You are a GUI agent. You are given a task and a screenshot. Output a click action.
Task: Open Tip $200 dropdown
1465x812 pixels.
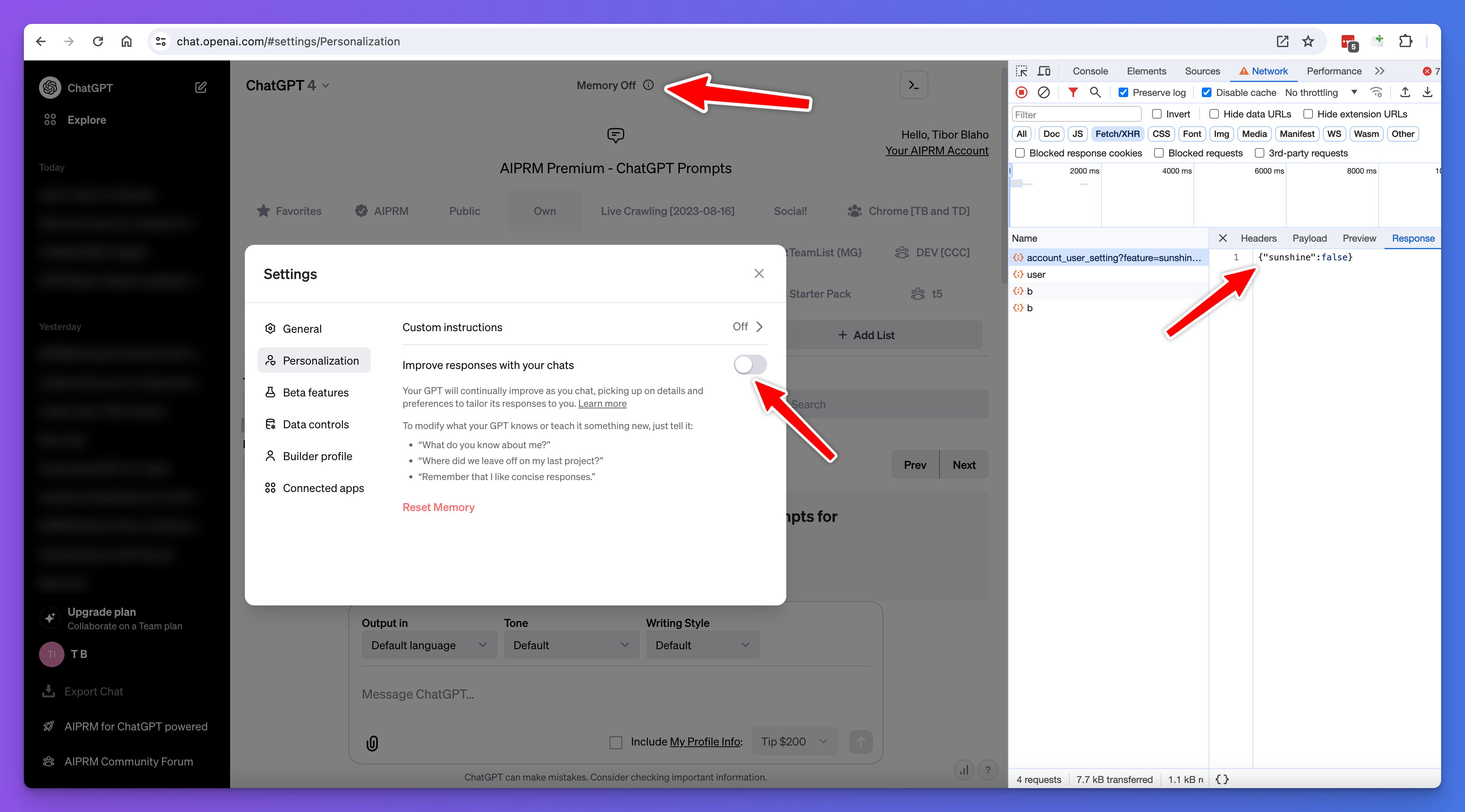[794, 742]
